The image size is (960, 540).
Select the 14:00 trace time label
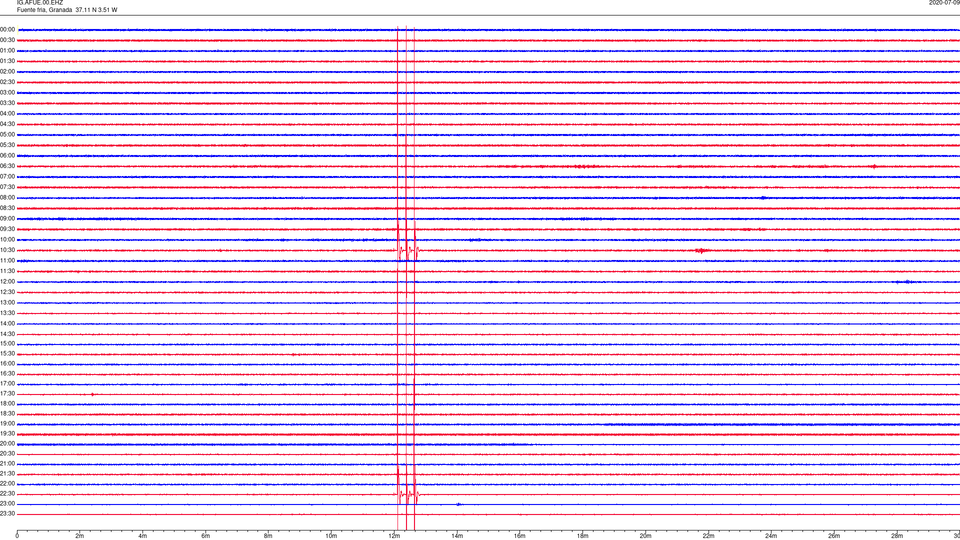pos(7,323)
